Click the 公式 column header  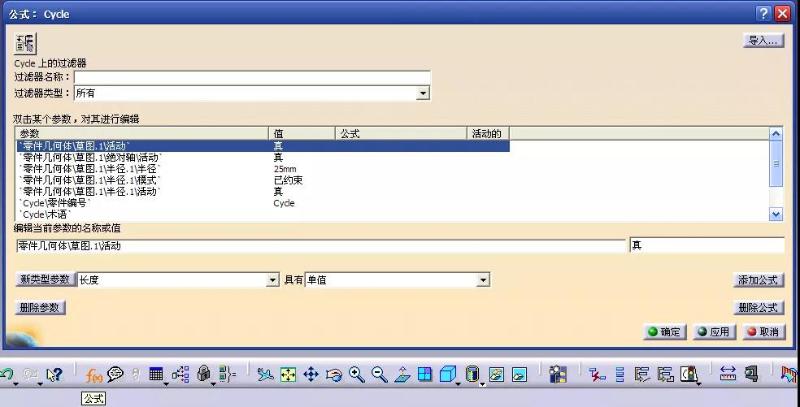coord(400,133)
